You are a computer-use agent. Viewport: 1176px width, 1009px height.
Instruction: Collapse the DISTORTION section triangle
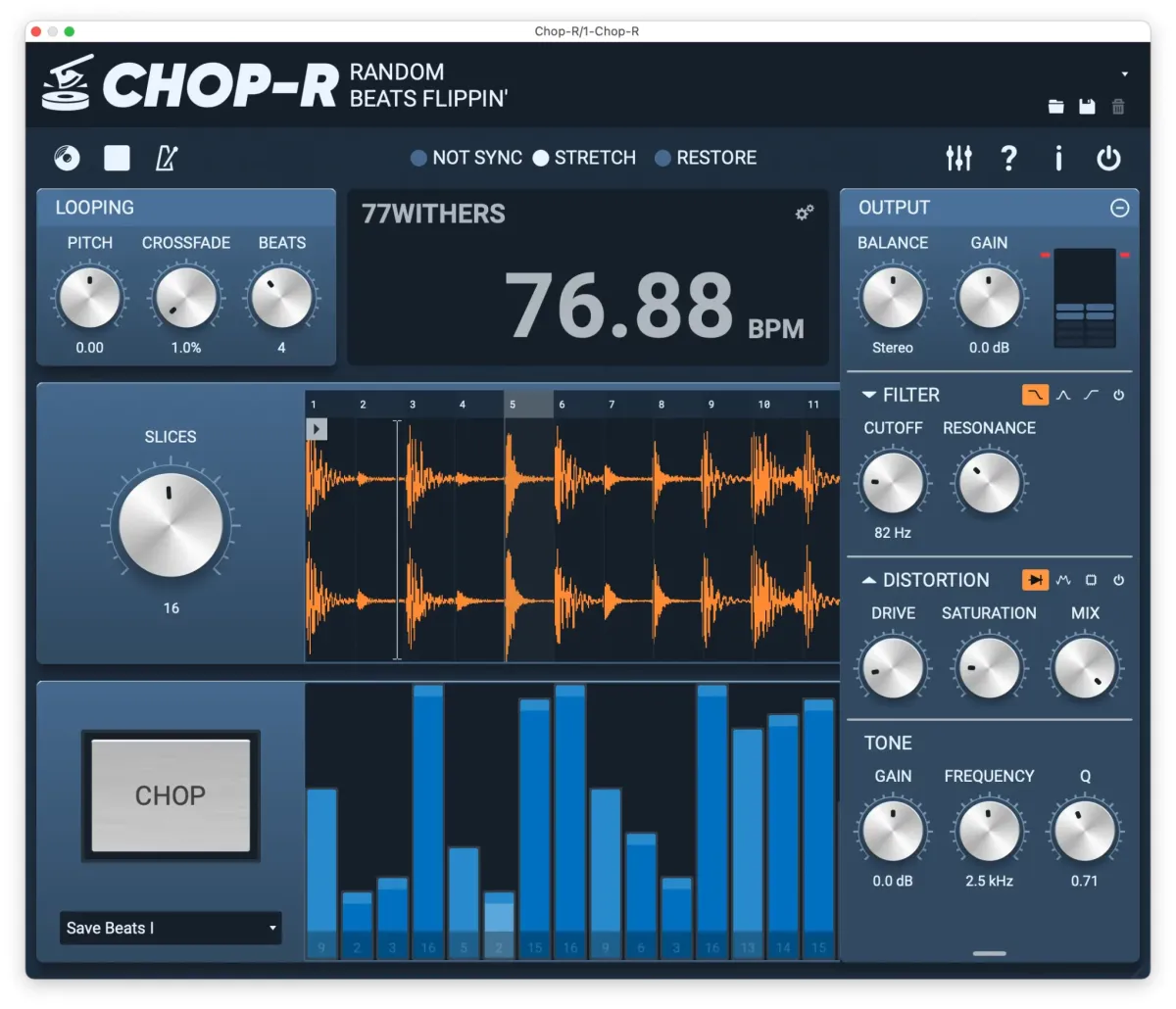(x=868, y=580)
